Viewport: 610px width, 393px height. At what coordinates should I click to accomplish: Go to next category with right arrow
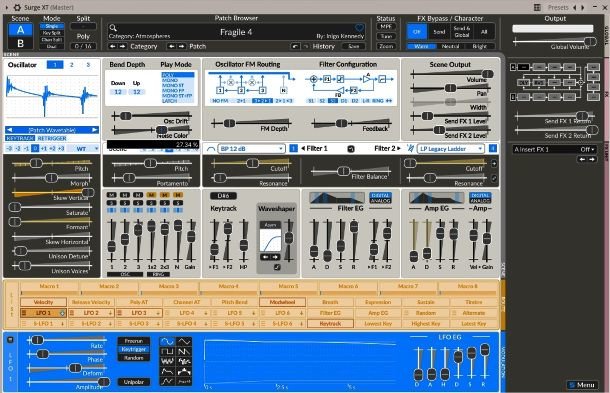[122, 46]
